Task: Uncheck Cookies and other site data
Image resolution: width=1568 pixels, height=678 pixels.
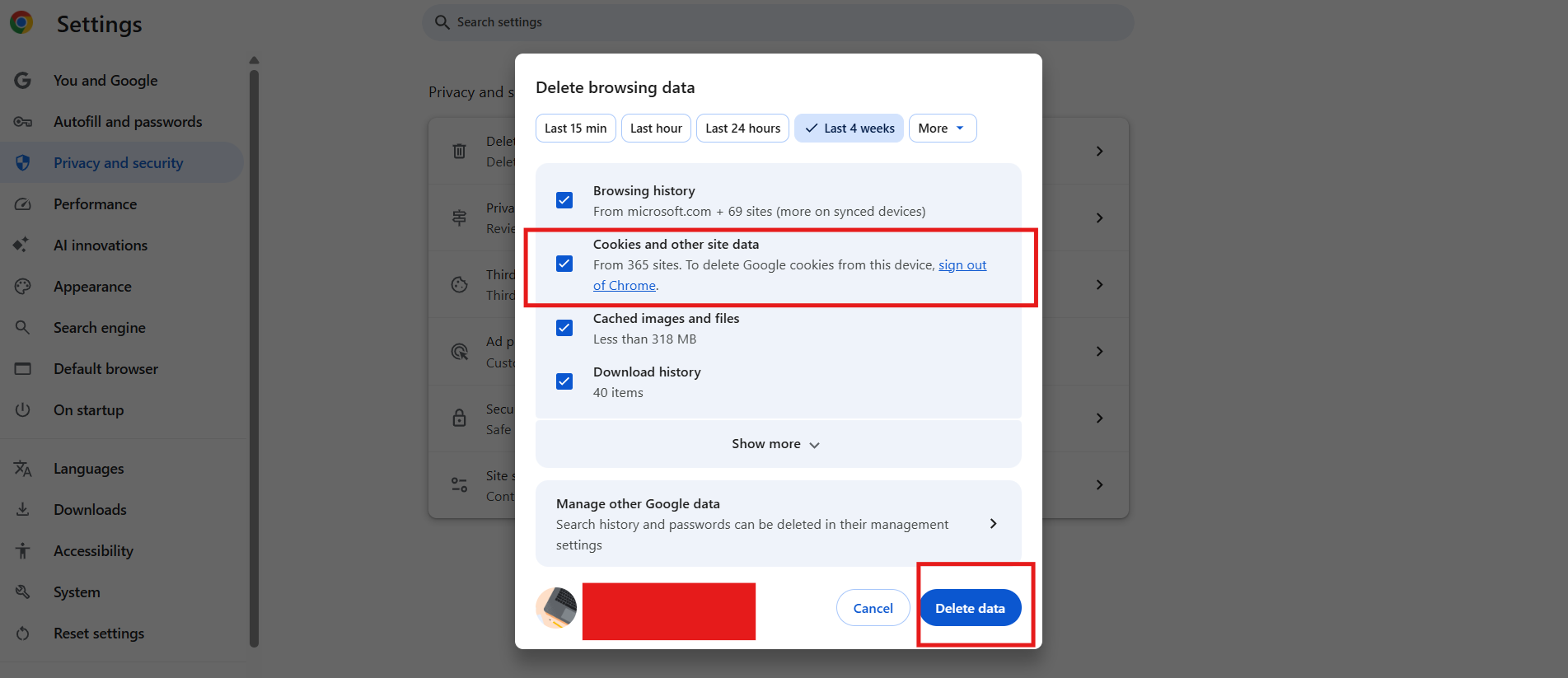Action: (564, 264)
